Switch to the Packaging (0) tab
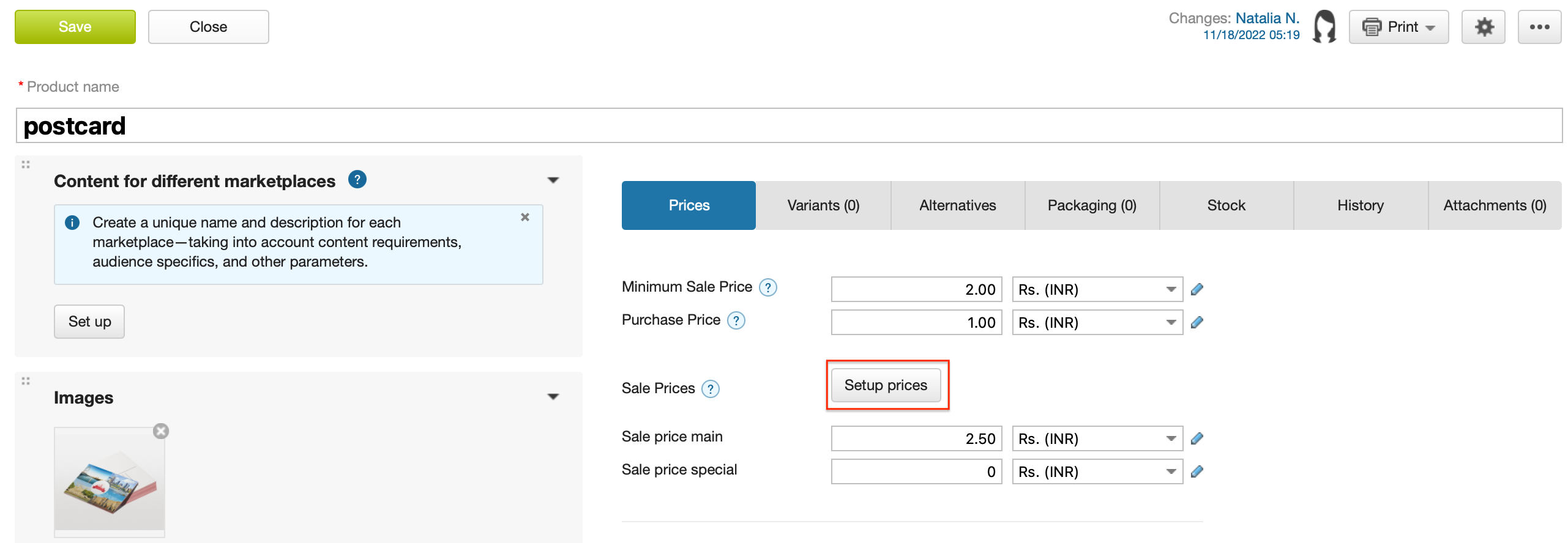1568x543 pixels. (x=1092, y=205)
